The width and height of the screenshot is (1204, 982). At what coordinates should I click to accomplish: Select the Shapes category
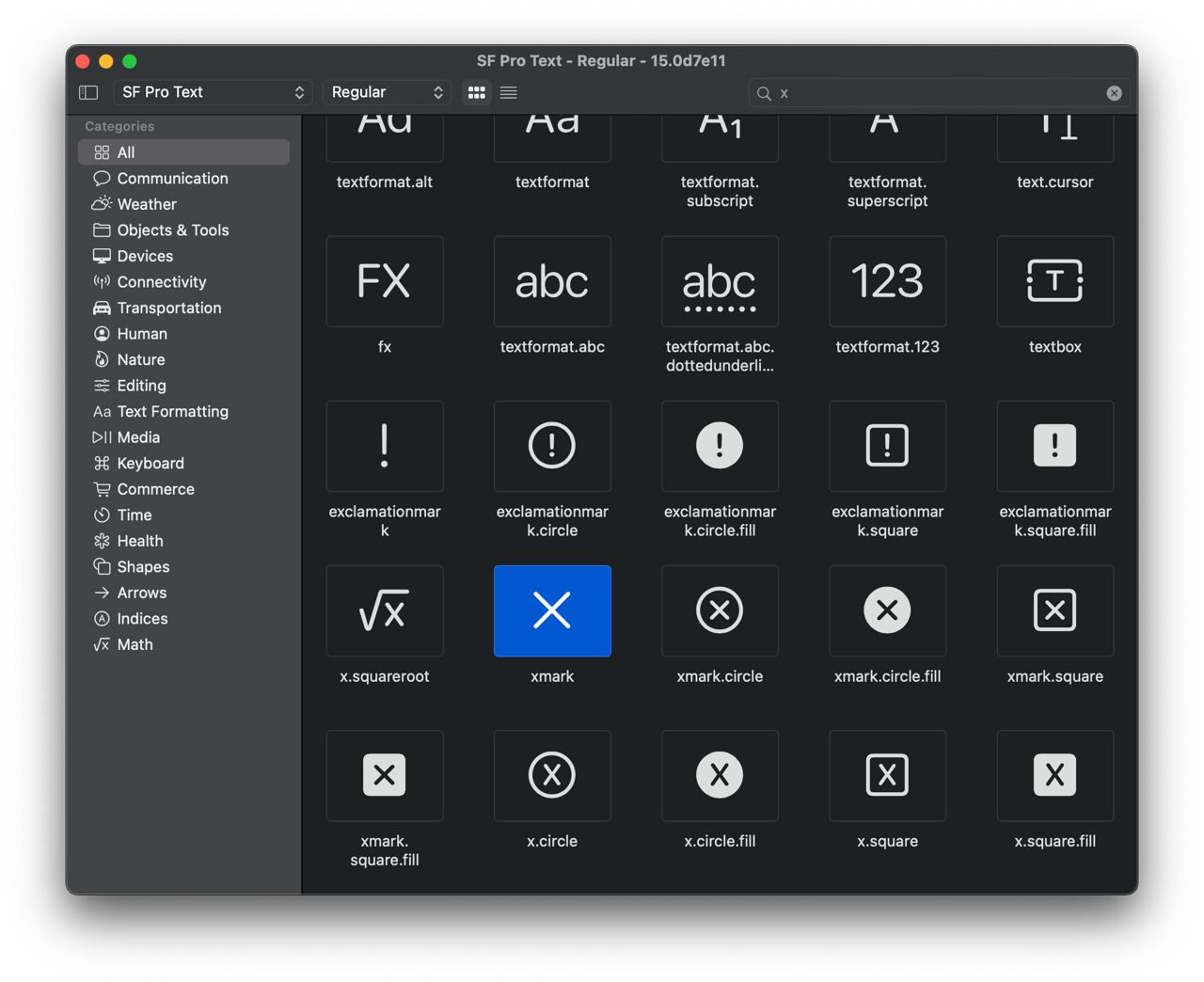coord(183,567)
